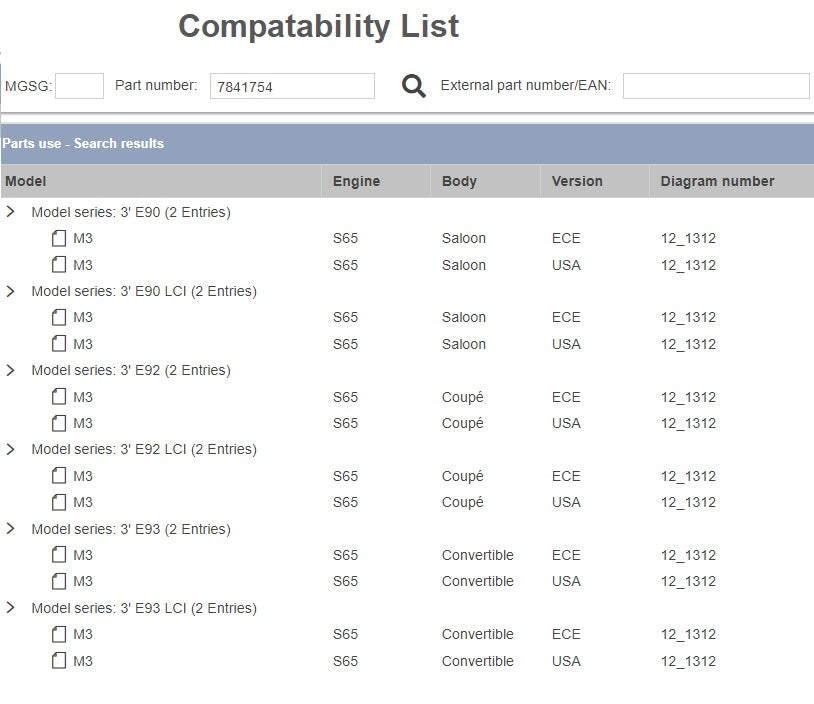Click the magnifying glass search icon

[x=413, y=86]
